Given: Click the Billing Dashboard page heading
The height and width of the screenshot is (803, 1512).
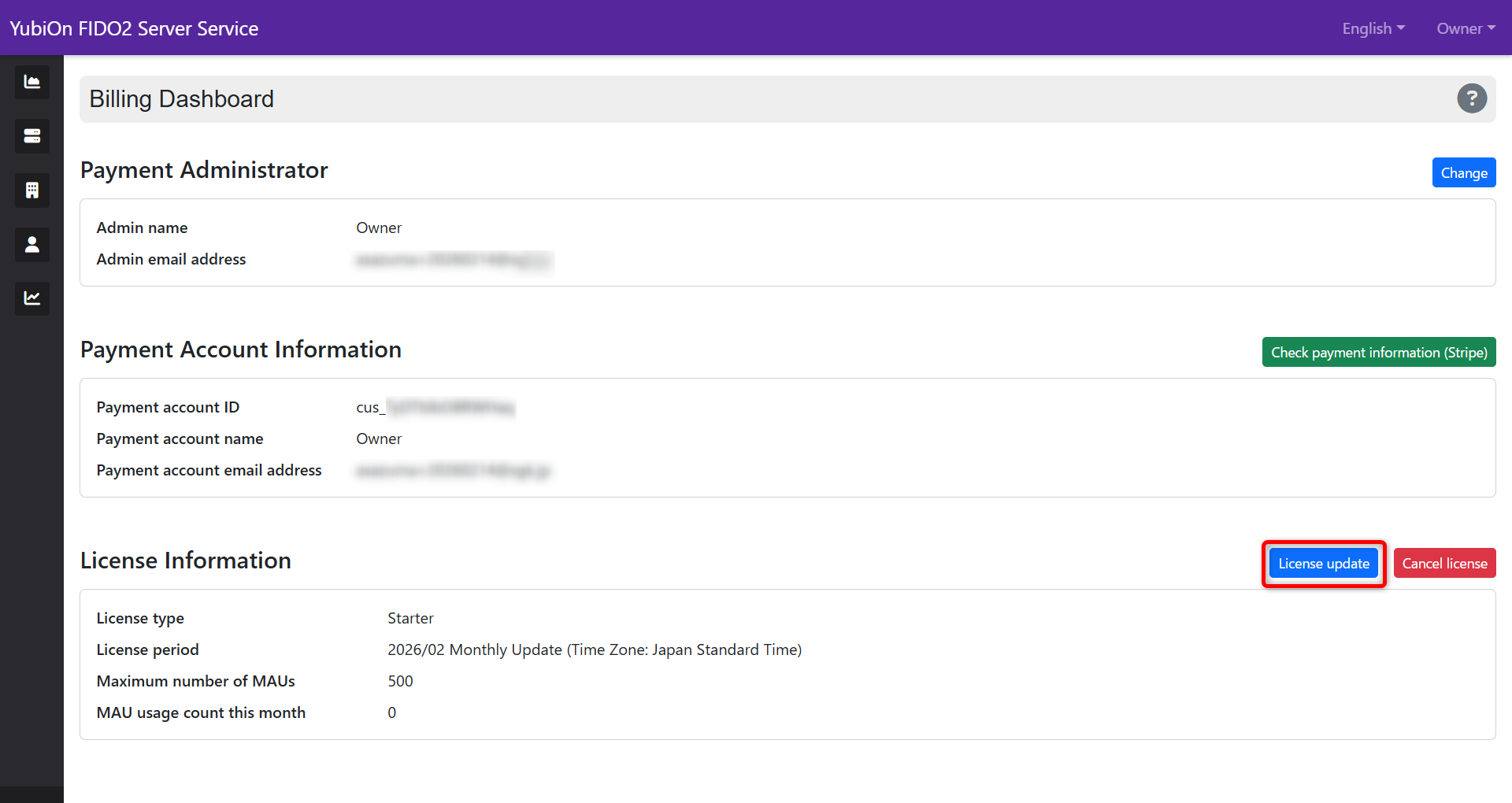Looking at the screenshot, I should (181, 99).
